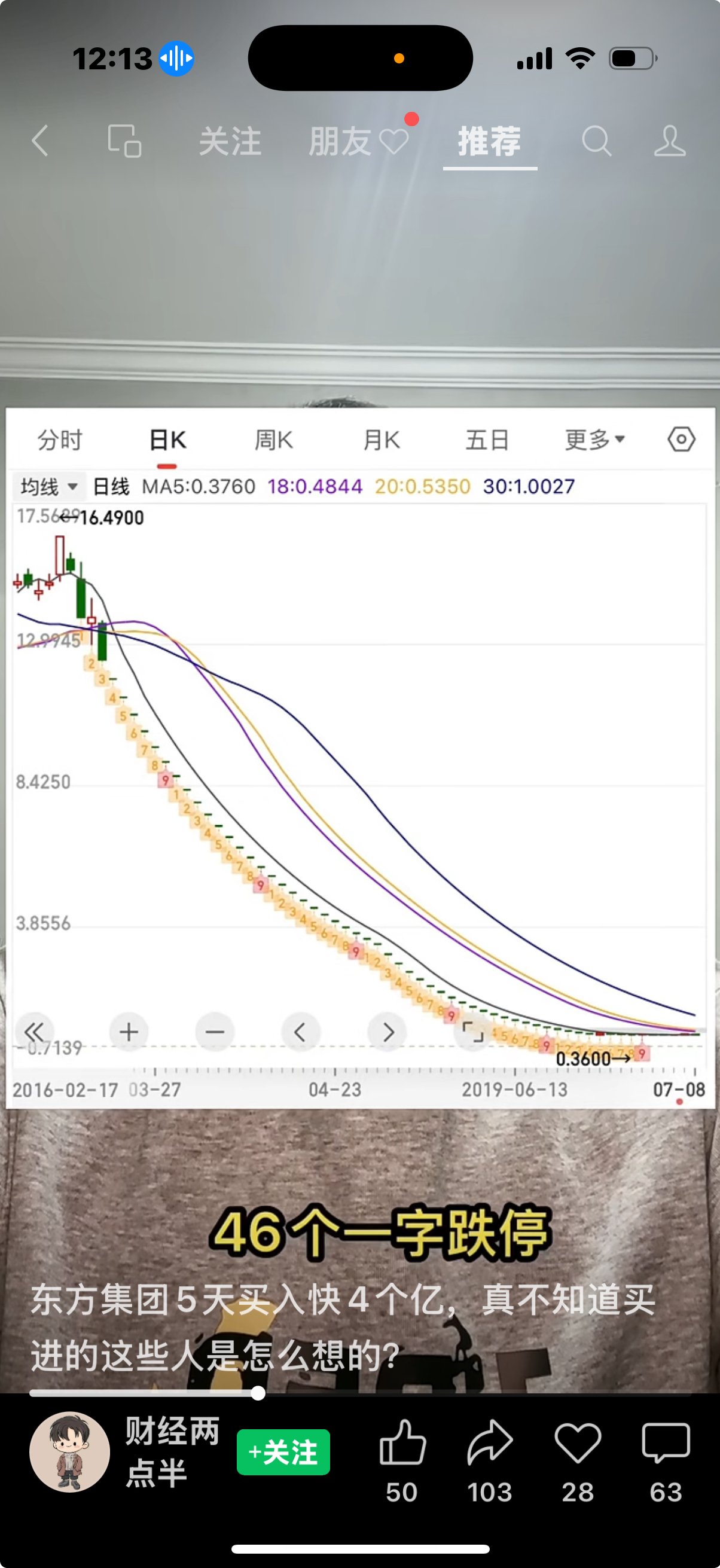The image size is (720, 1568).
Task: Share video with arrow icon
Action: pyautogui.click(x=490, y=1441)
